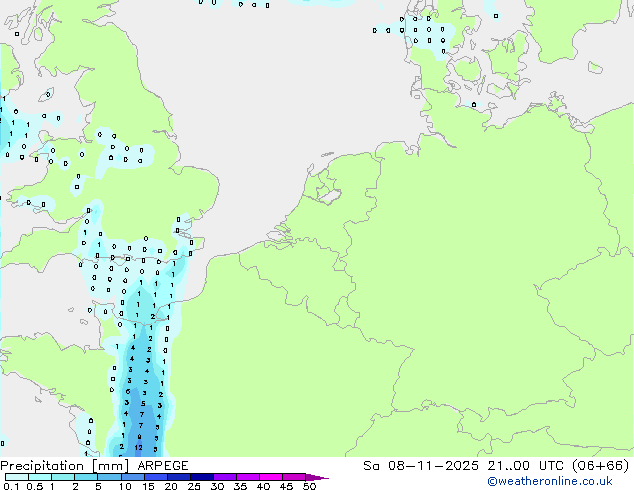Select the legend label "35"
The height and width of the screenshot is (490, 634).
point(240,486)
